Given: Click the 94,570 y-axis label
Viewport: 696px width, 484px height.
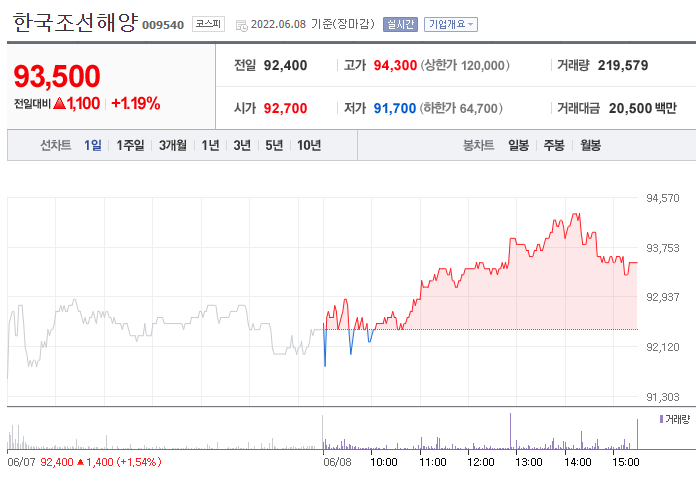Looking at the screenshot, I should pyautogui.click(x=663, y=198).
